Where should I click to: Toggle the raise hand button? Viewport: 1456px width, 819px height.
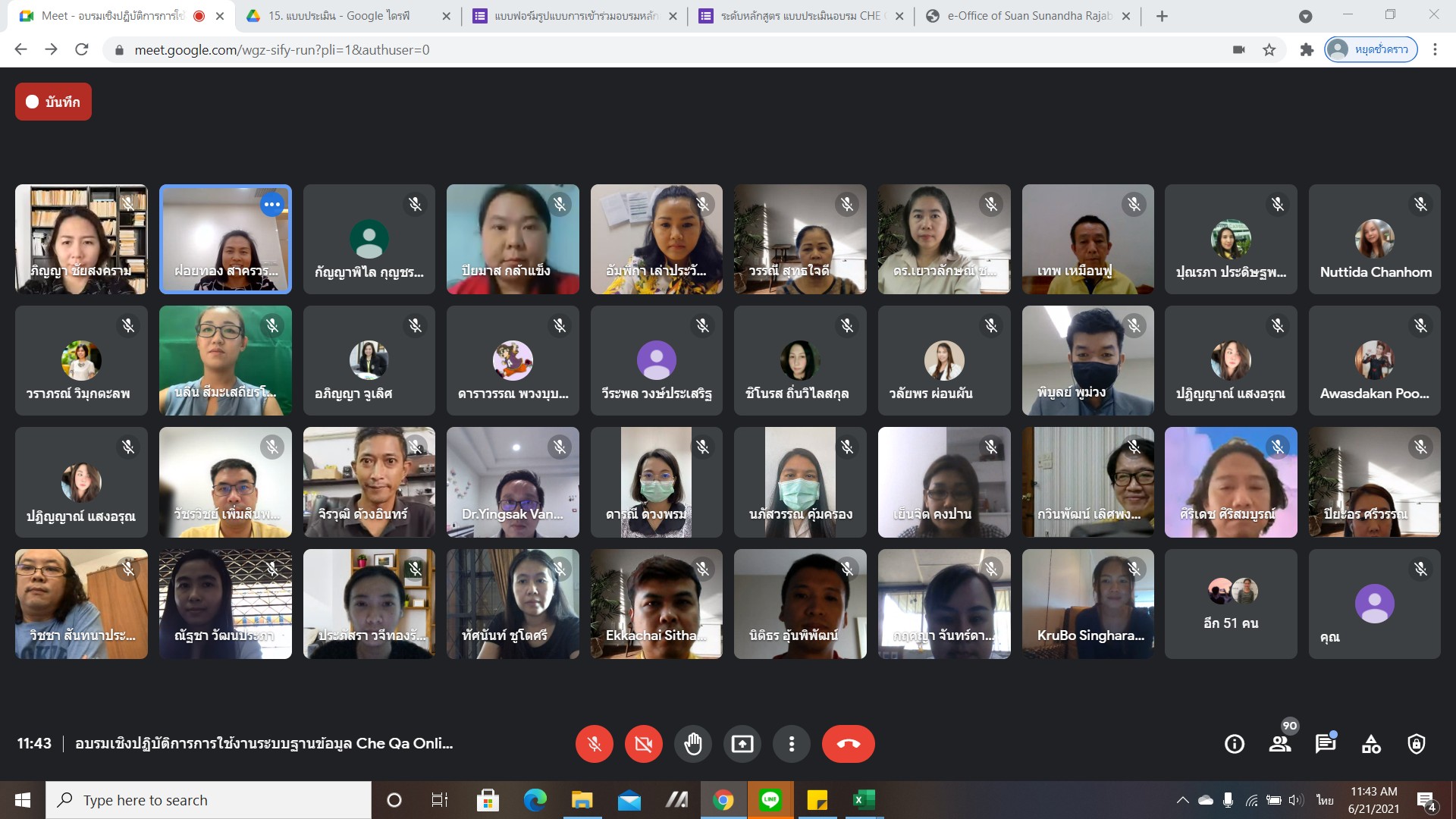[x=692, y=744]
